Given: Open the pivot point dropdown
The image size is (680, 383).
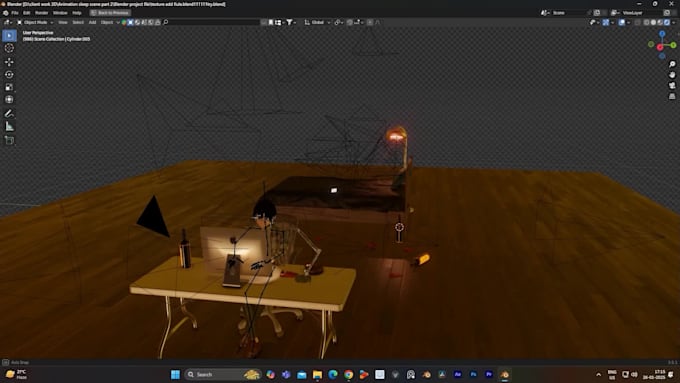Looking at the screenshot, I should coord(339,22).
